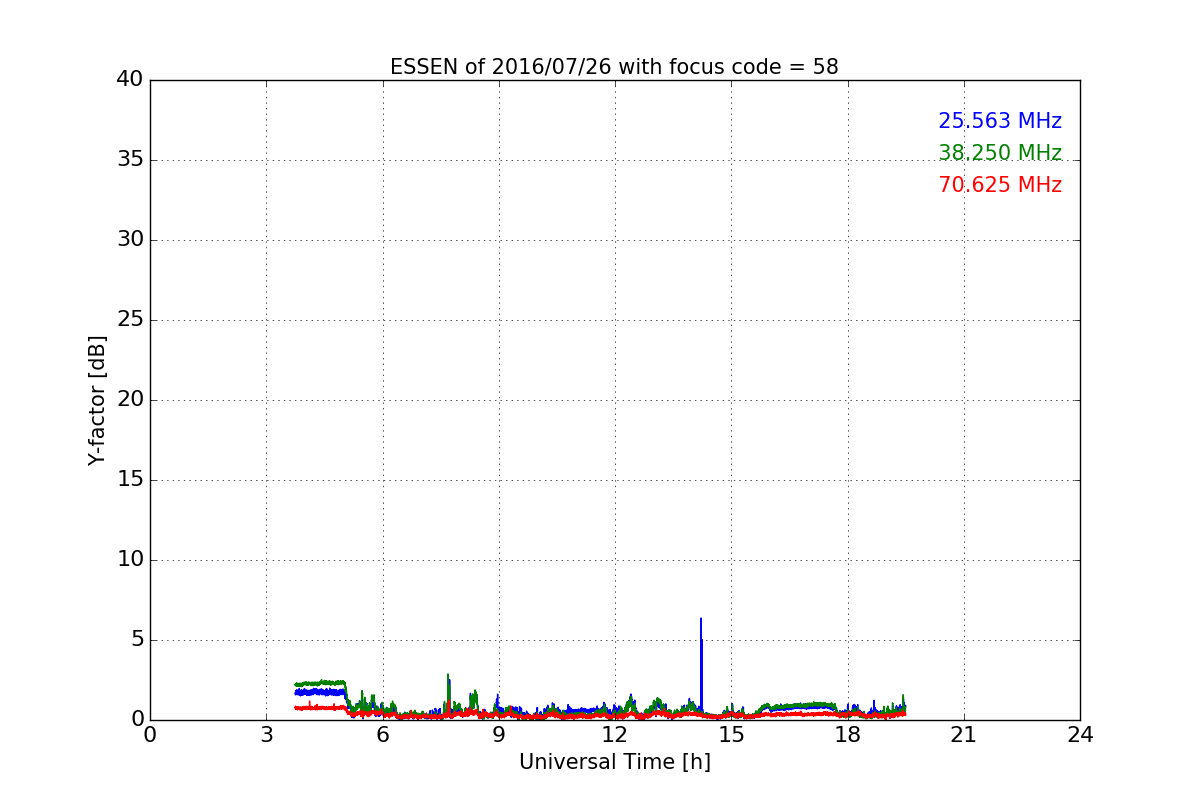Viewport: 1200px width, 800px height.
Task: Click the y-axis tick label '35'
Action: click(130, 160)
